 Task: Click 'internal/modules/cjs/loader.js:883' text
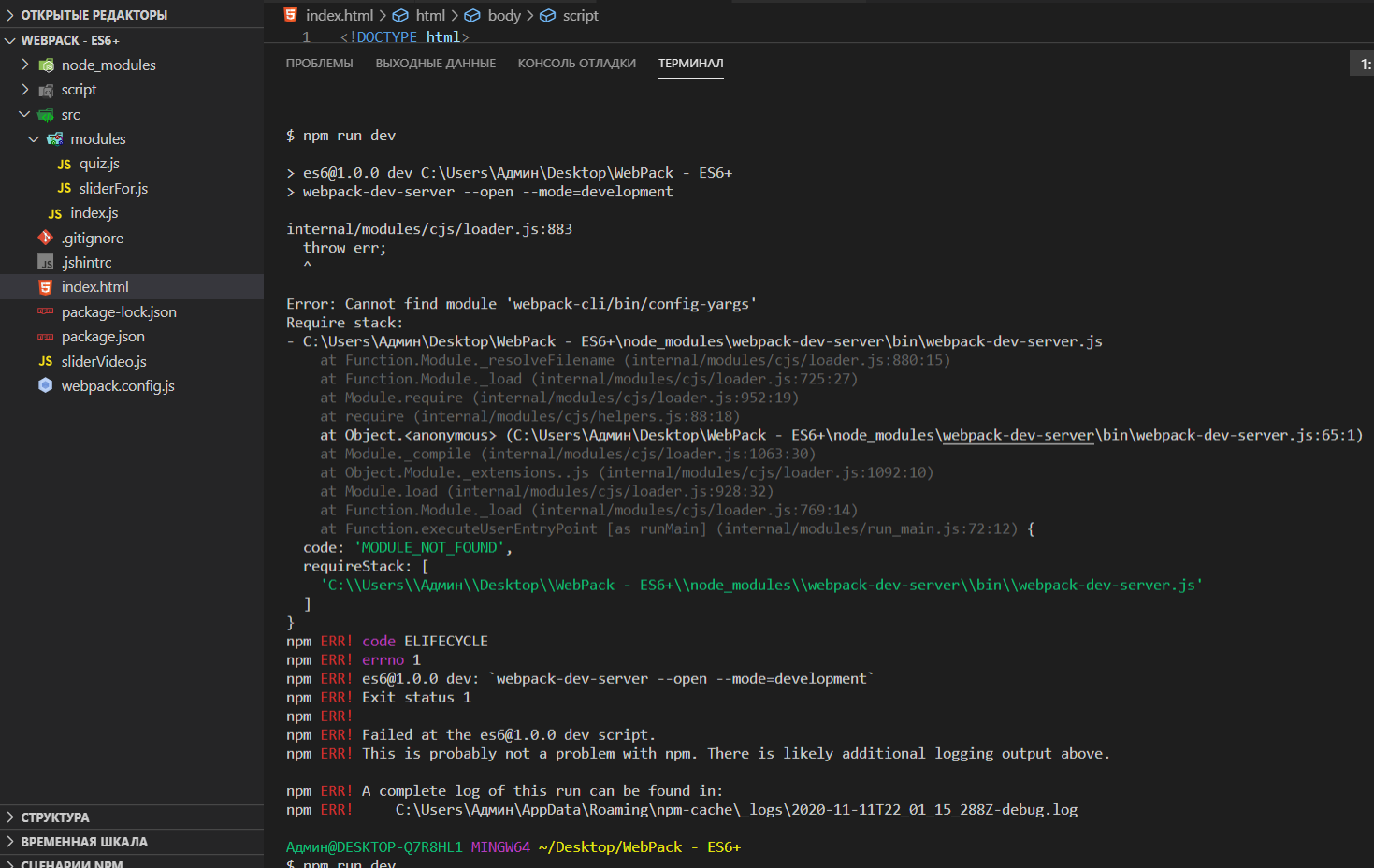point(429,229)
